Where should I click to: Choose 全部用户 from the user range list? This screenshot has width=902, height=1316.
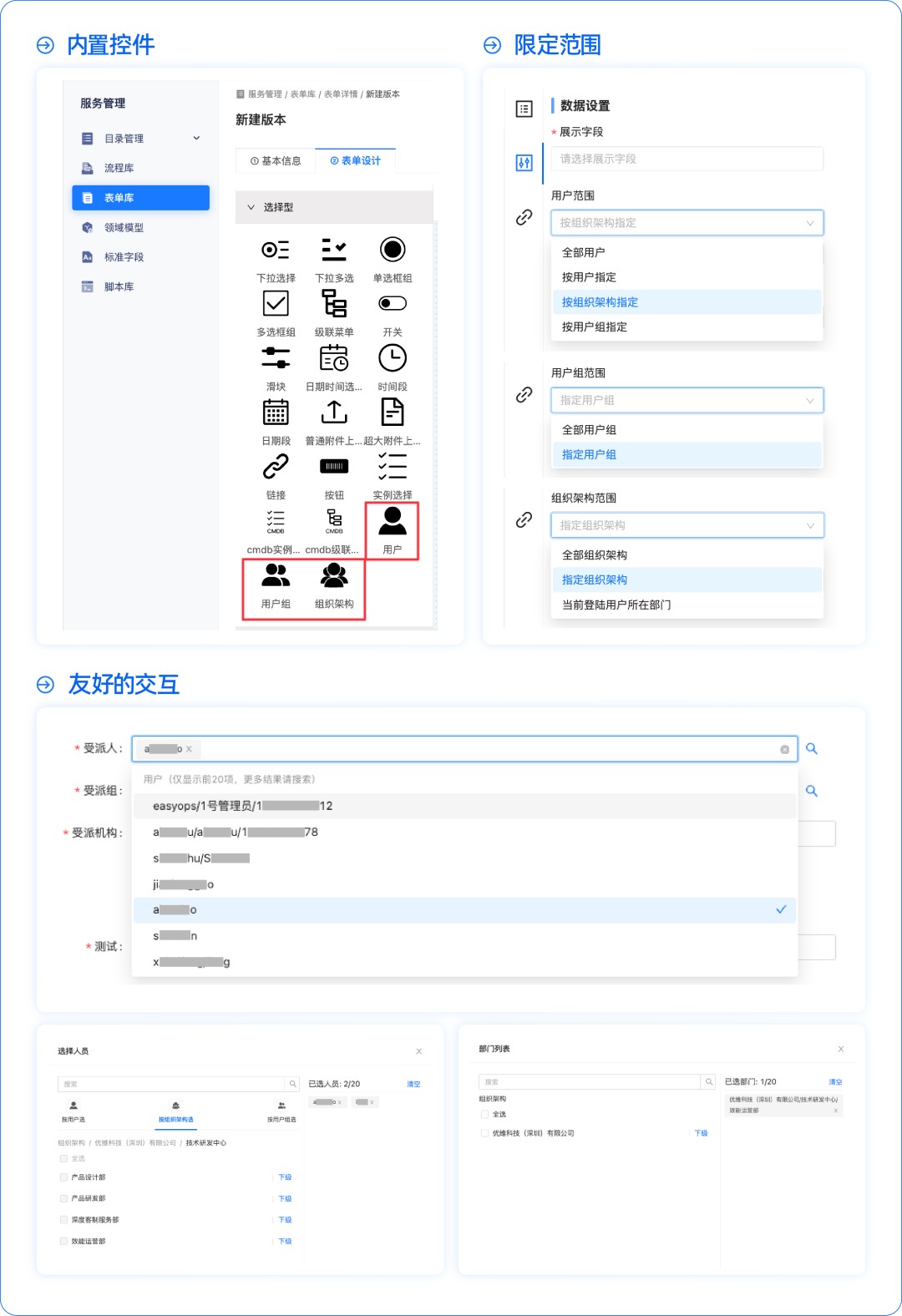click(687, 252)
